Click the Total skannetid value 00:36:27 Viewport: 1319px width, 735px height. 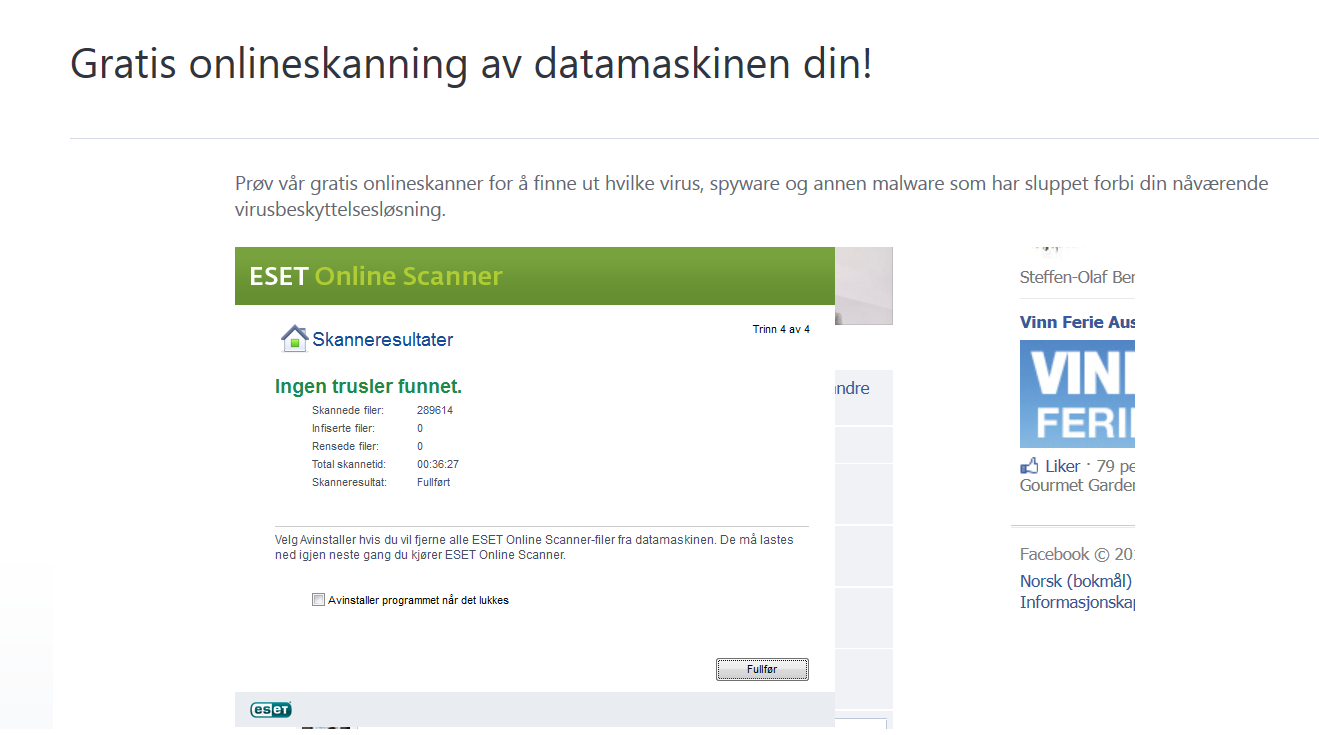tap(438, 464)
